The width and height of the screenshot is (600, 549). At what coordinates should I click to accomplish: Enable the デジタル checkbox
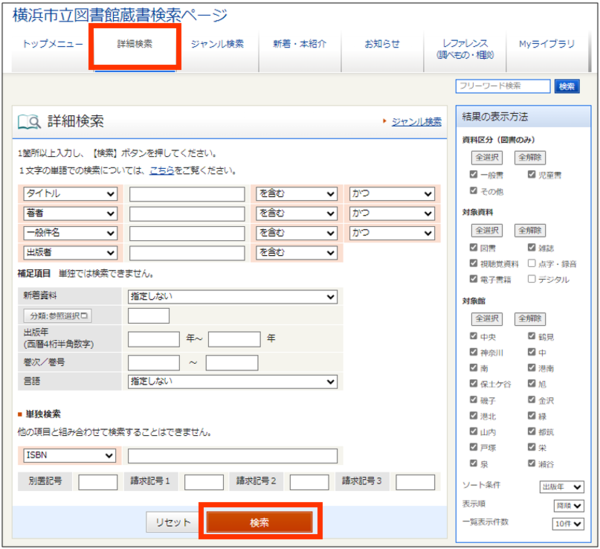[532, 280]
